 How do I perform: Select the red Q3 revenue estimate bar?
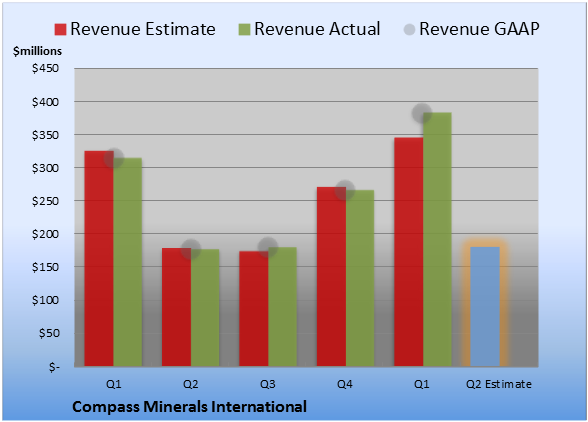(x=254, y=309)
